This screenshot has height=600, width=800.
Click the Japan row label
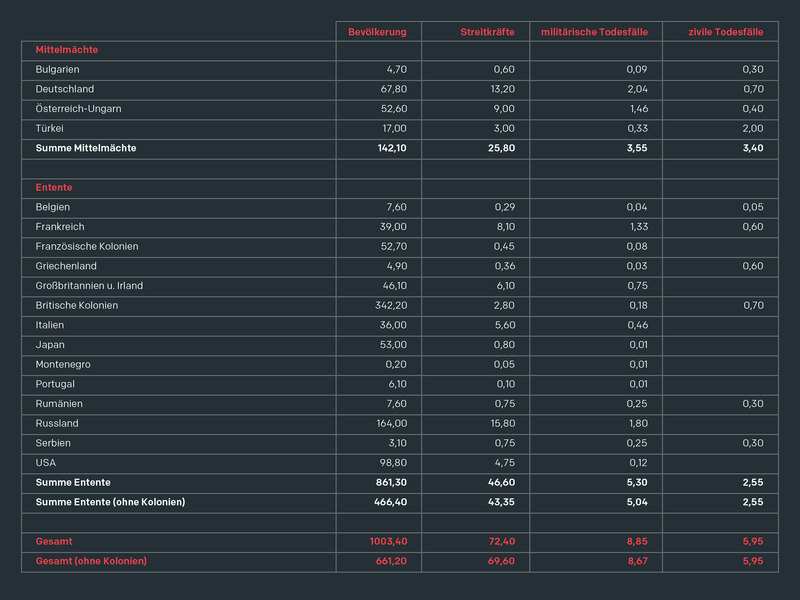pyautogui.click(x=50, y=345)
